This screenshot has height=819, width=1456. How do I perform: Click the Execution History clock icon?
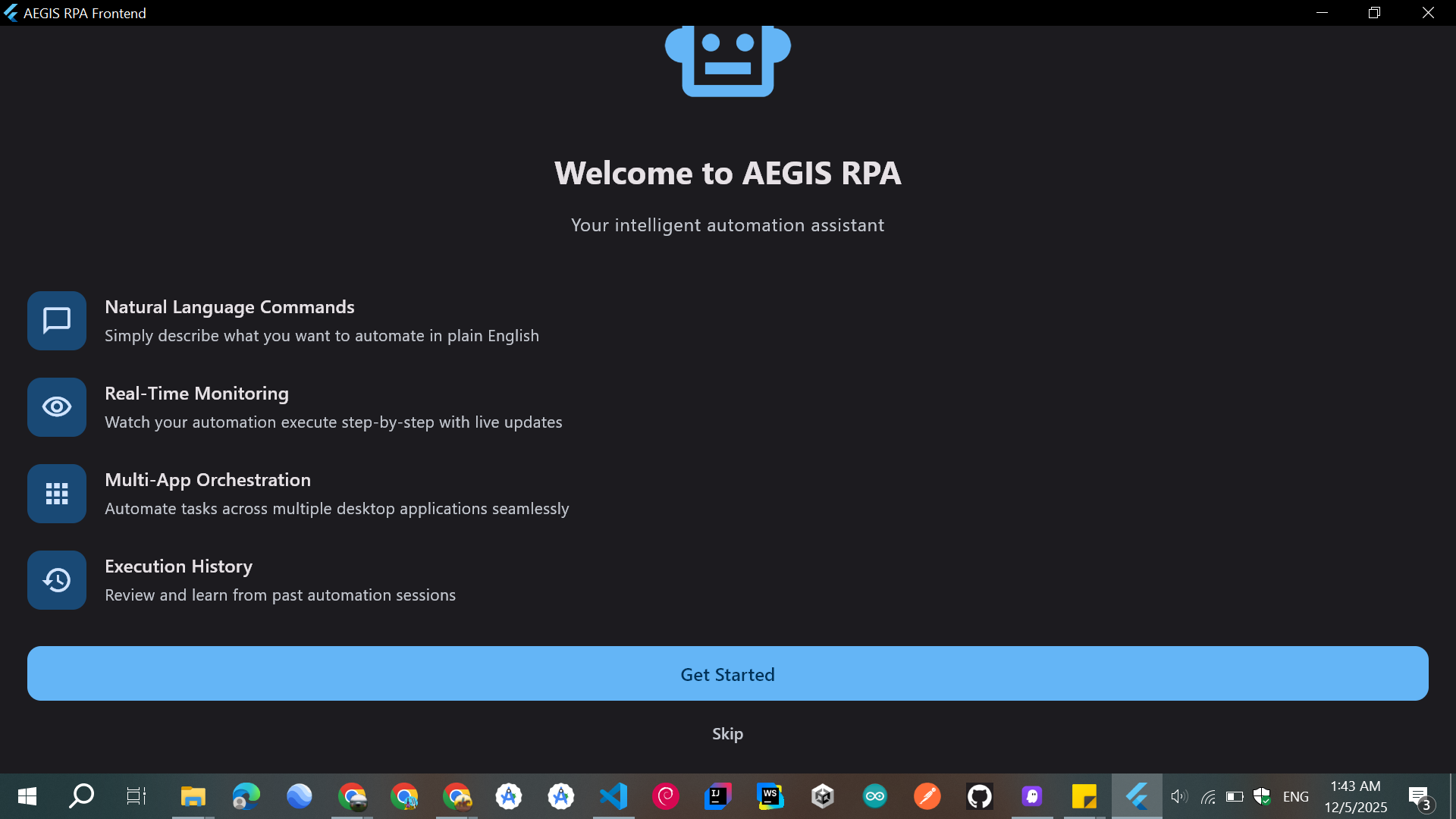pos(57,580)
